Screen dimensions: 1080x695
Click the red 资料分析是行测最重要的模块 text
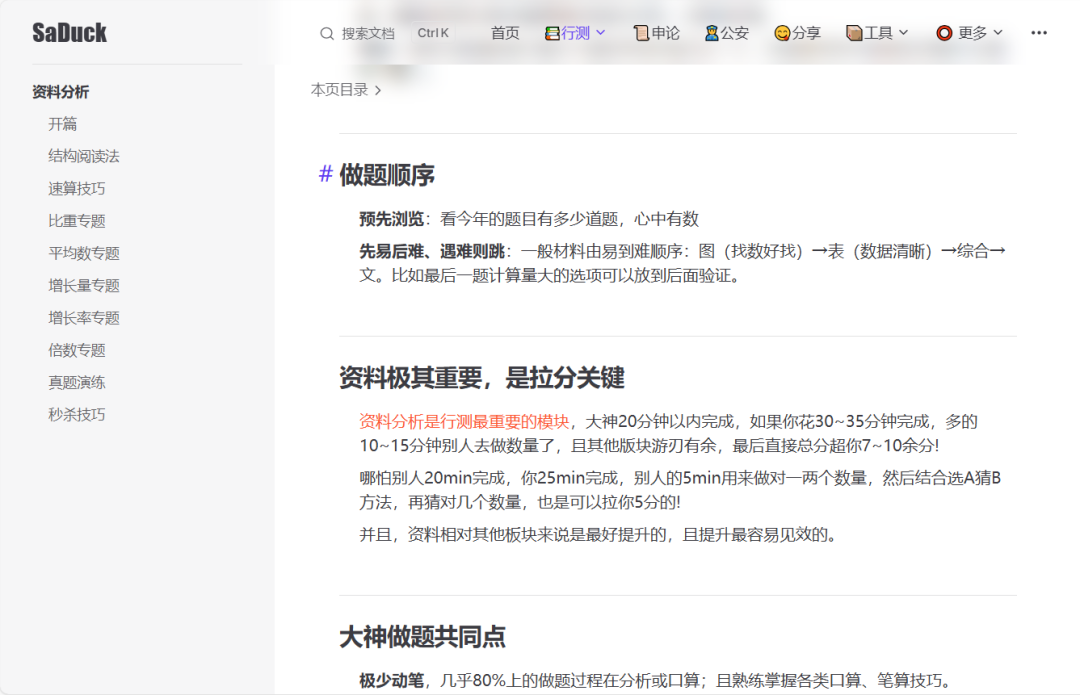(464, 422)
